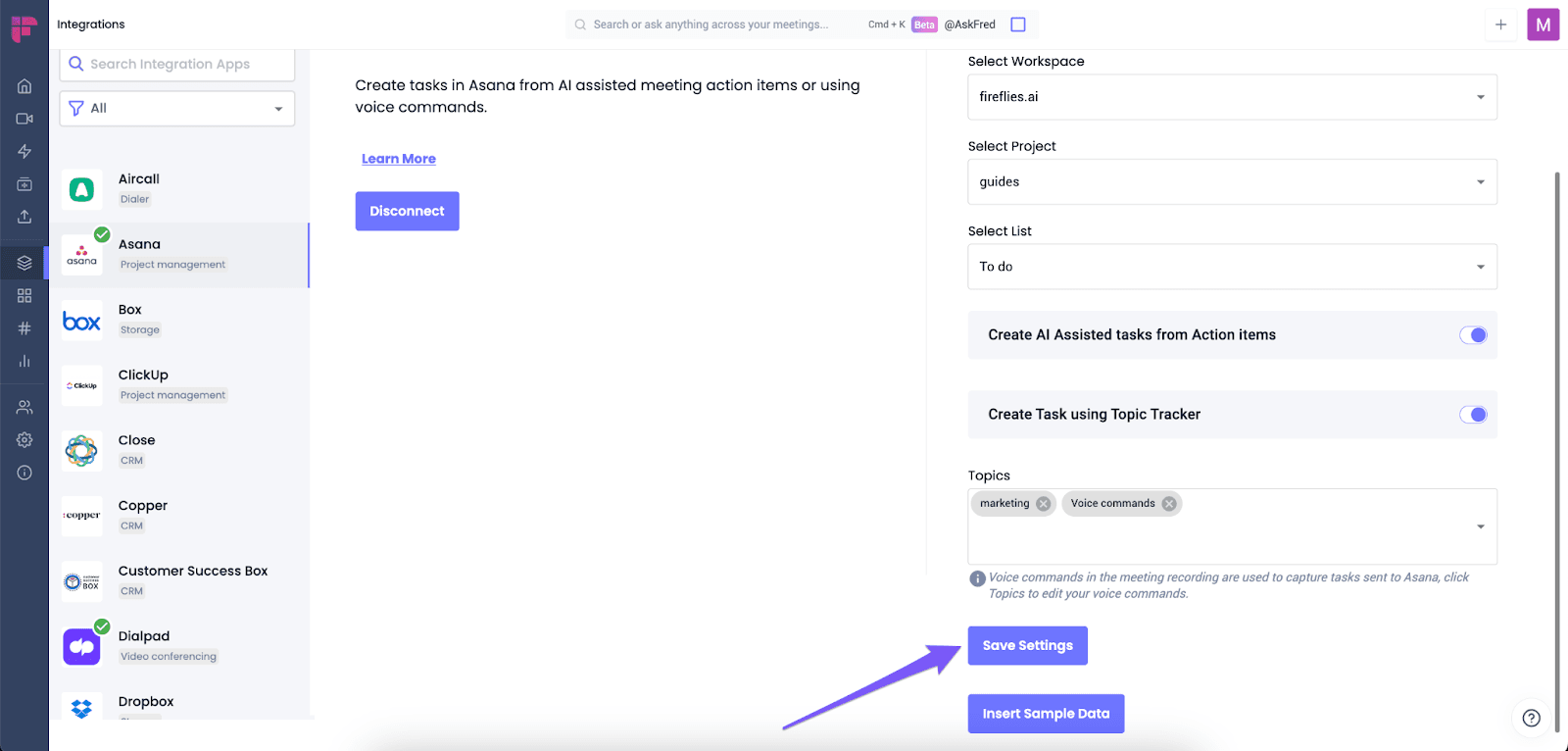
Task: Open the help question mark icon
Action: click(x=1532, y=718)
